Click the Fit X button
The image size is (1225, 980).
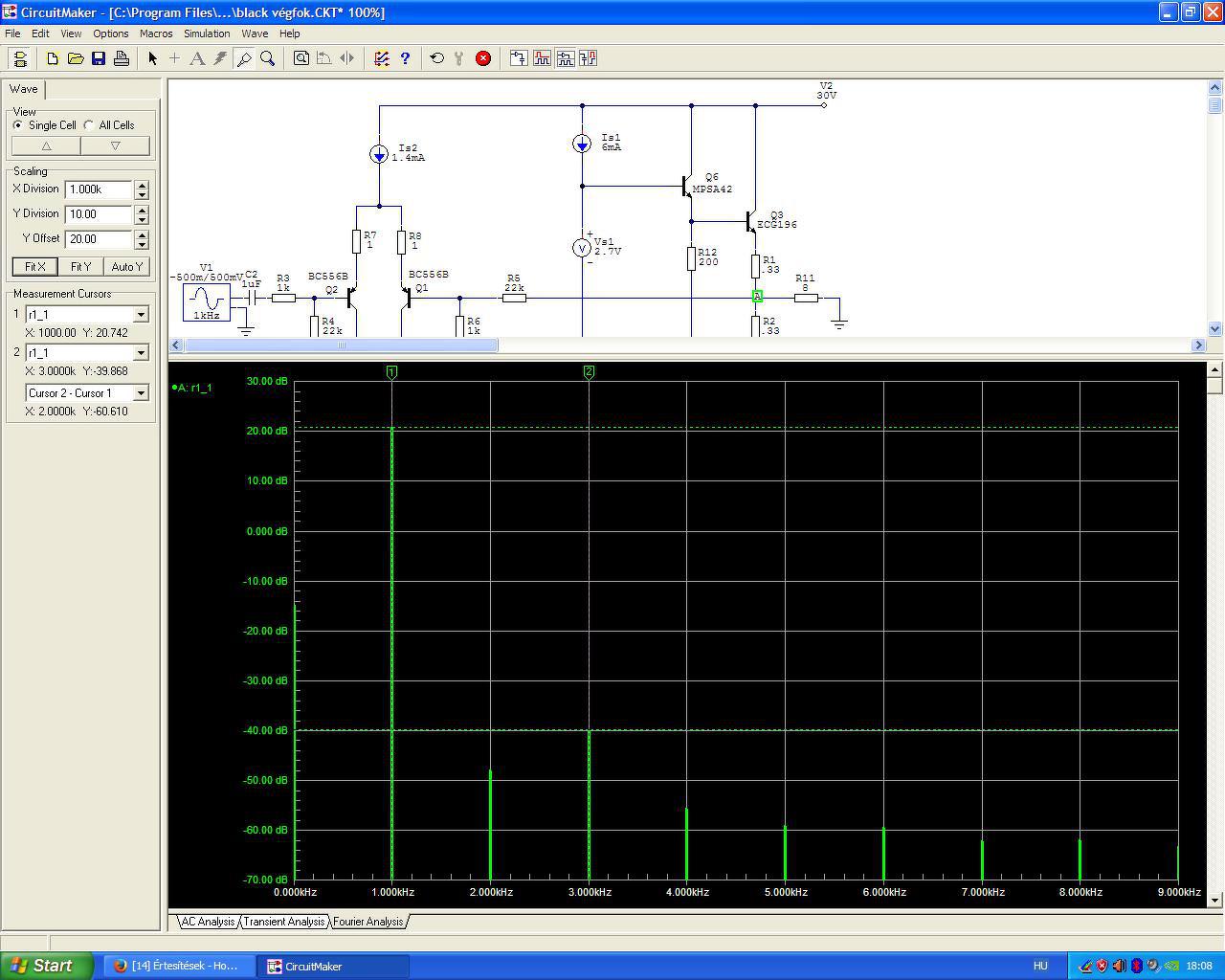point(35,267)
